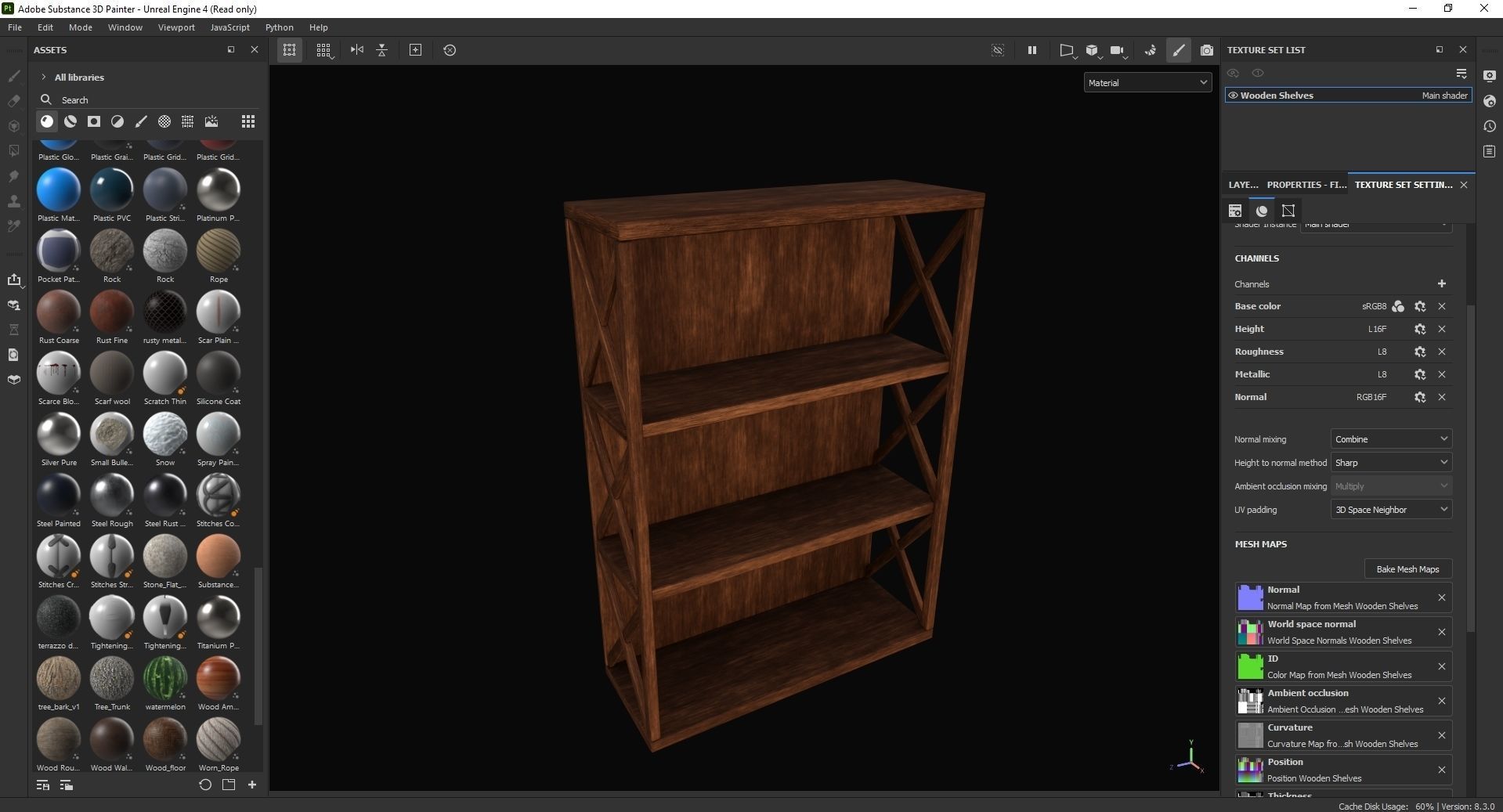Filter assets by Brushes icon

click(x=141, y=121)
